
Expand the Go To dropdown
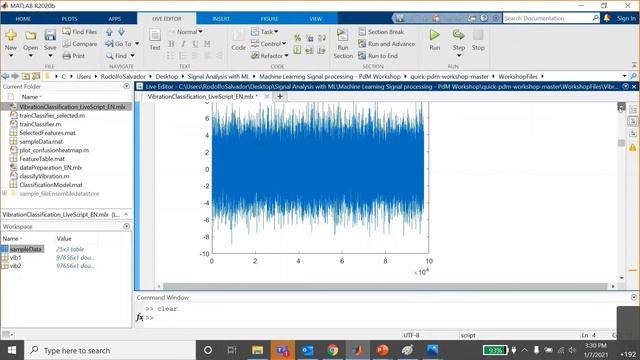coord(137,44)
